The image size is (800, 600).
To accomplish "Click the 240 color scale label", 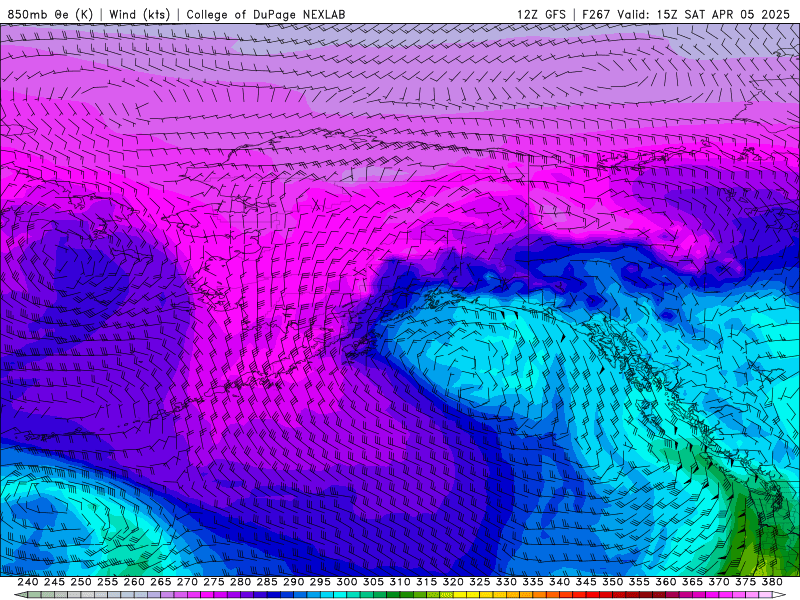I will pos(28,582).
